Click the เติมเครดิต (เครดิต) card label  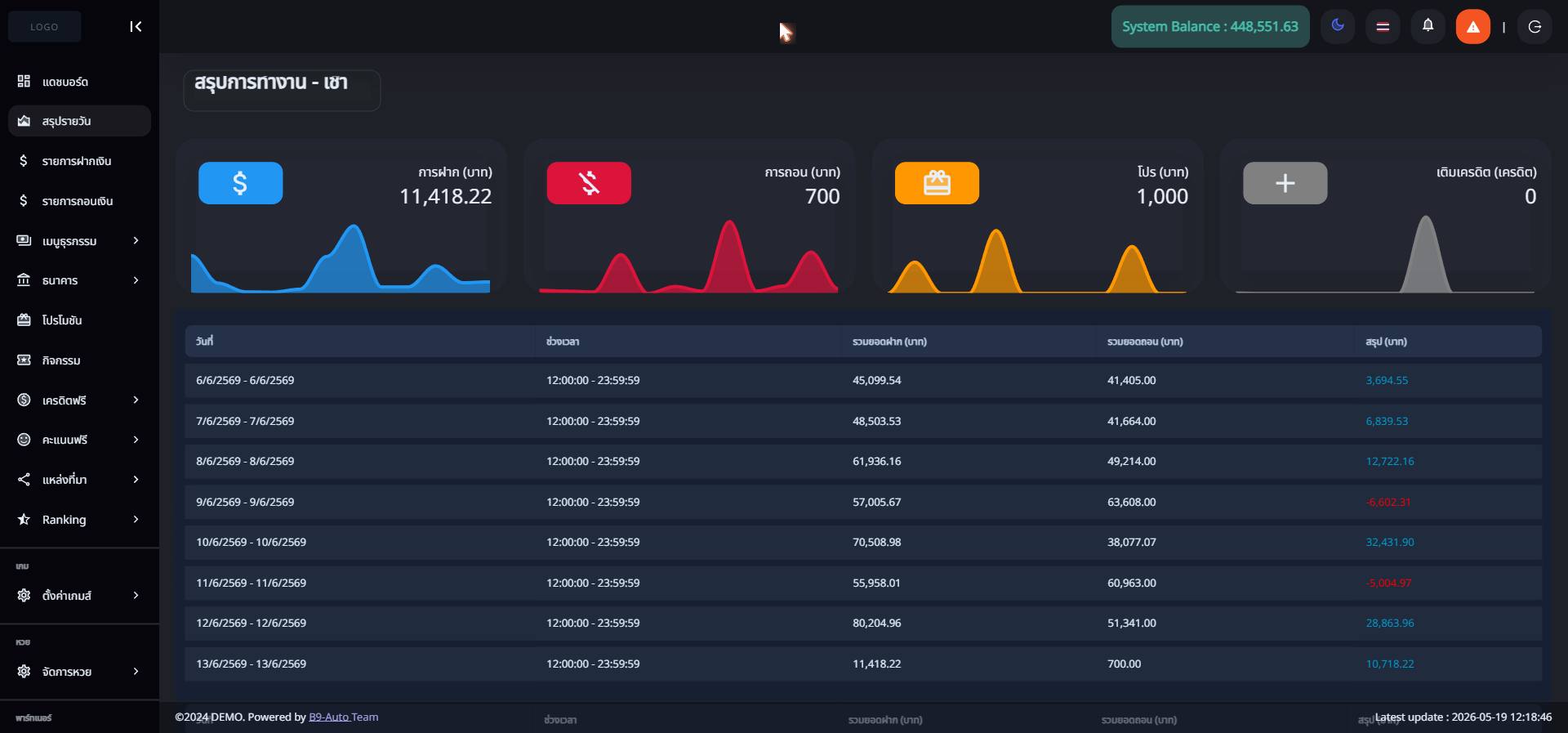[x=1486, y=172]
